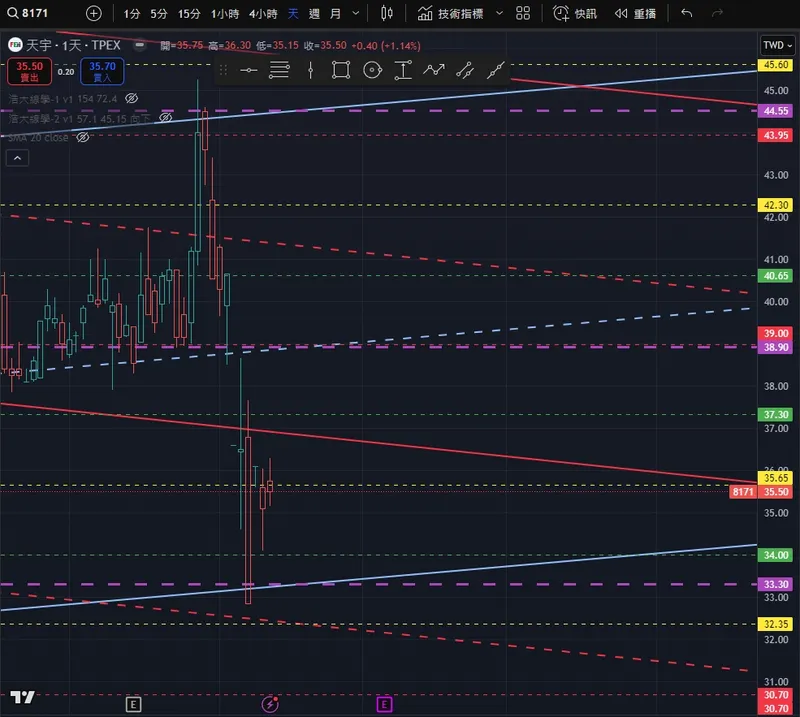This screenshot has width=800, height=717.
Task: Expand the interval list chevron after 月
Action: [356, 14]
